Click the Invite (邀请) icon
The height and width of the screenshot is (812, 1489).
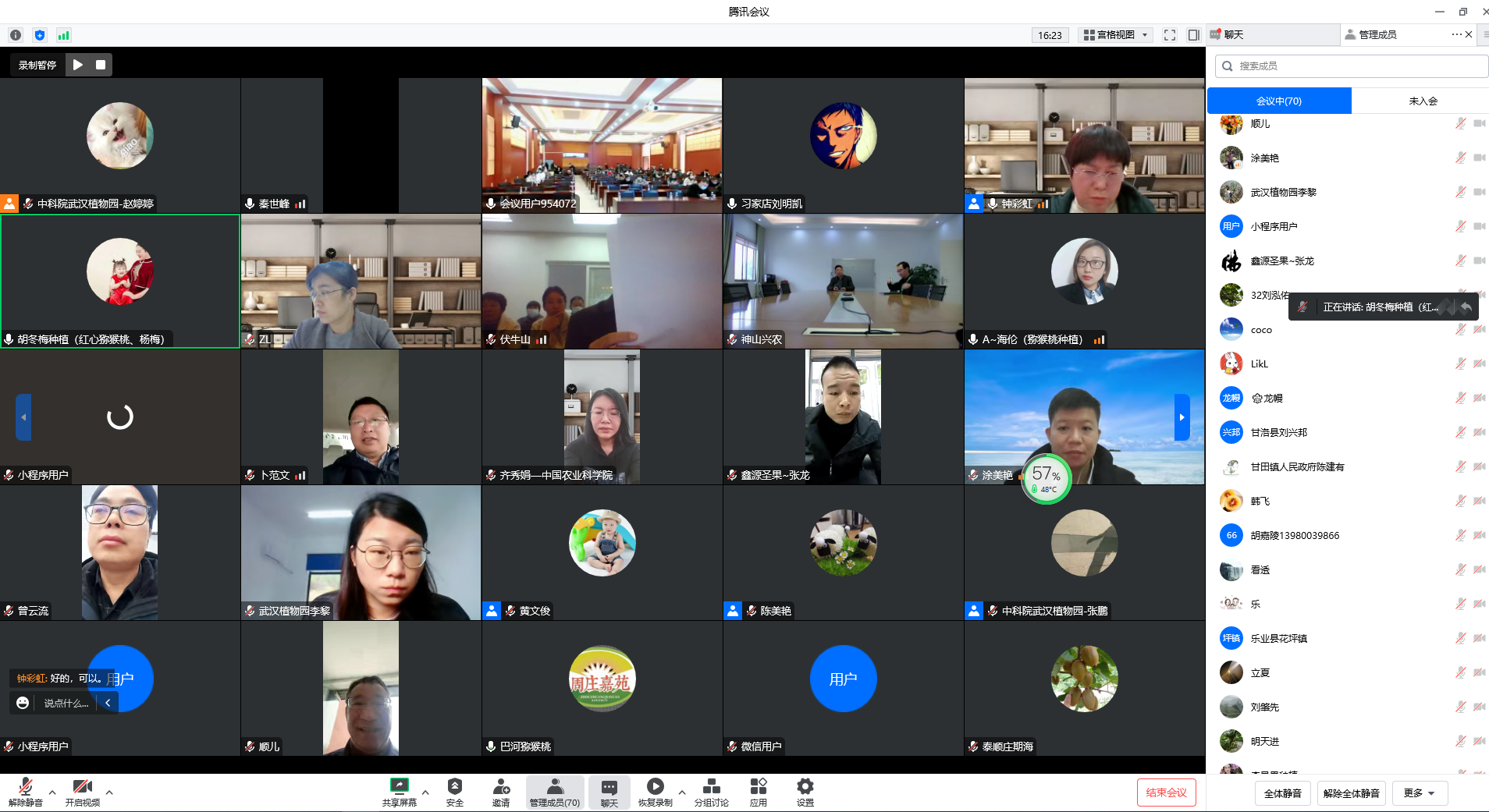[501, 791]
